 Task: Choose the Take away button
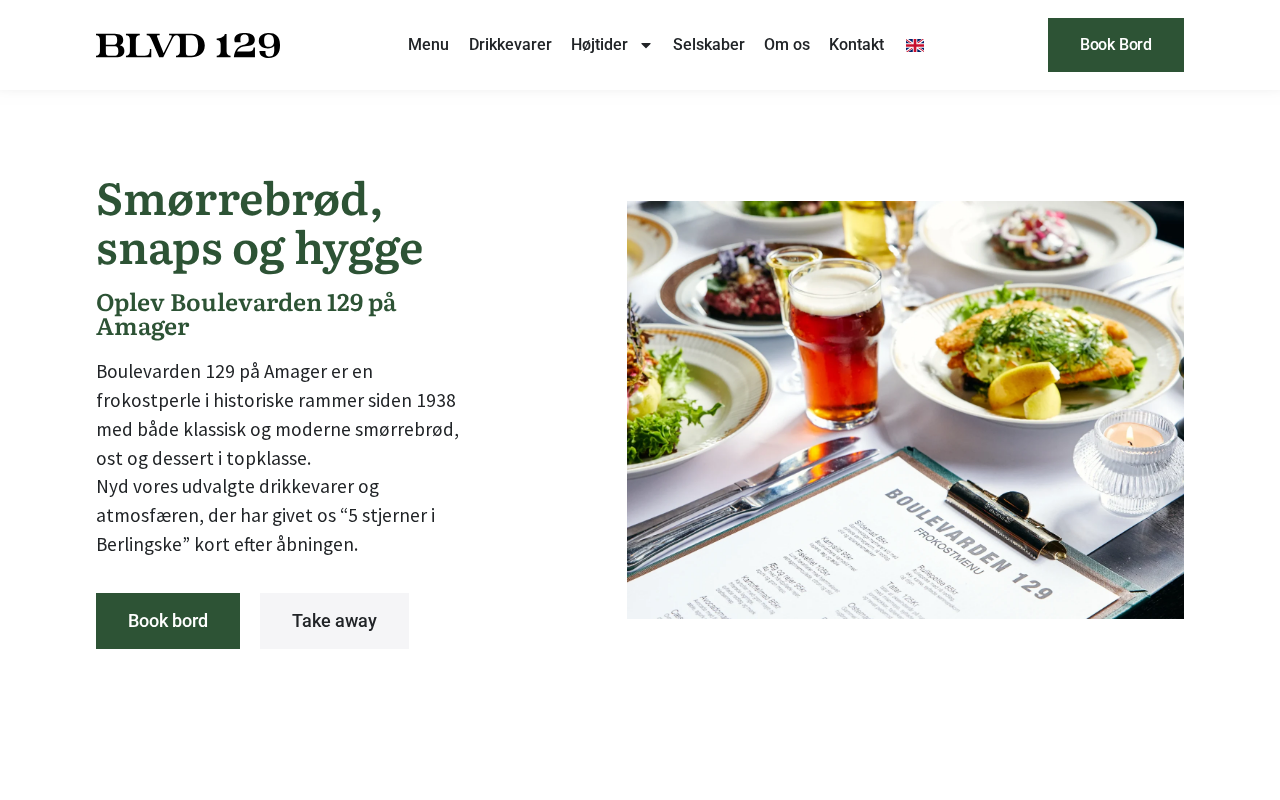click(x=334, y=621)
